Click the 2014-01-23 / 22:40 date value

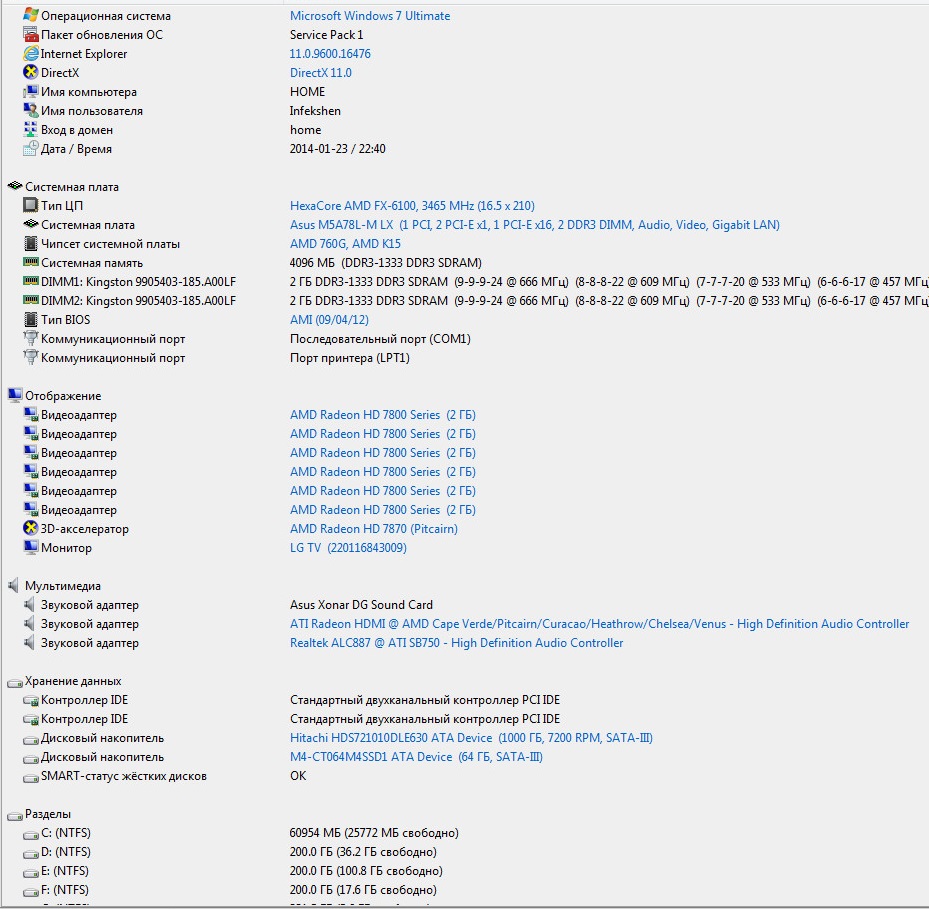[338, 149]
